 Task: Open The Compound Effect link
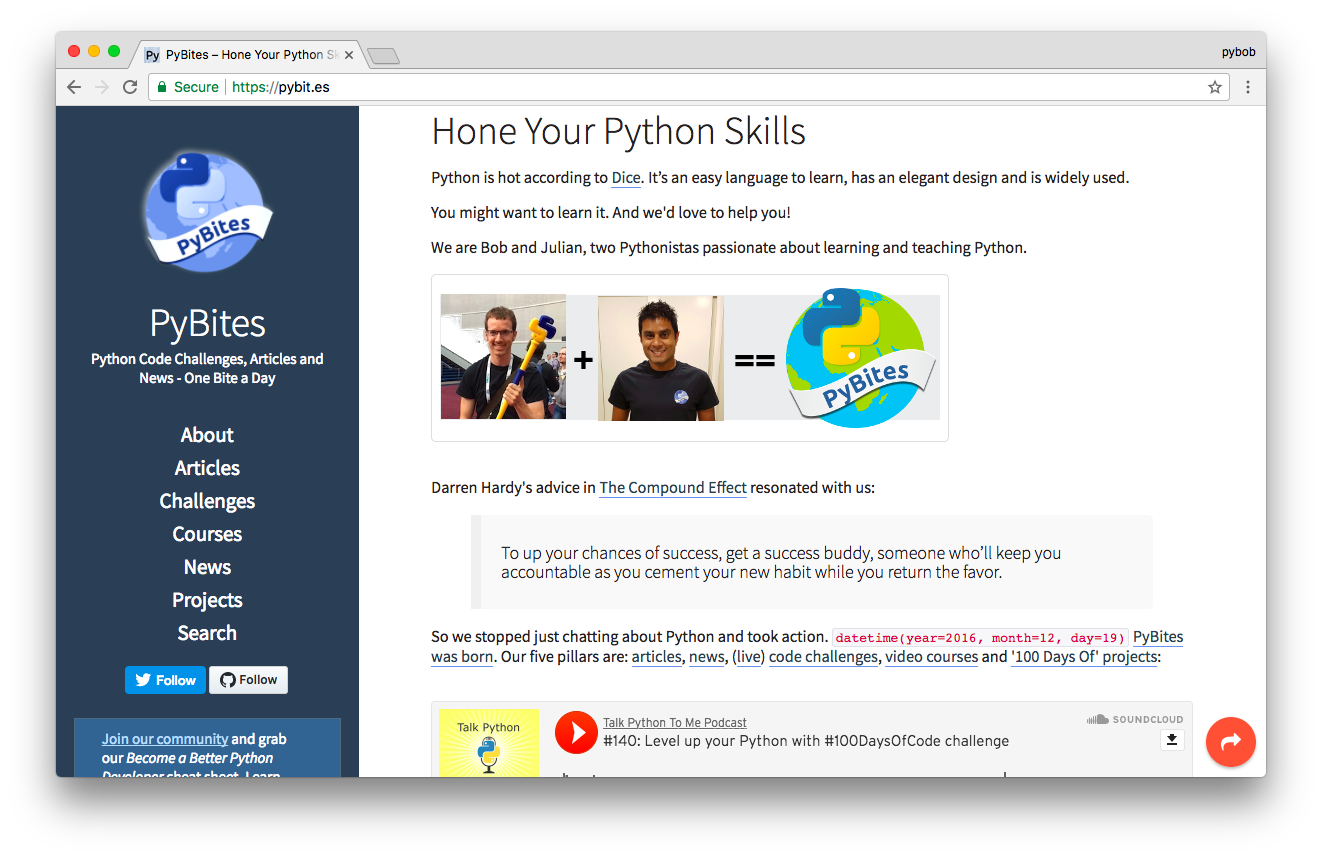click(x=672, y=487)
